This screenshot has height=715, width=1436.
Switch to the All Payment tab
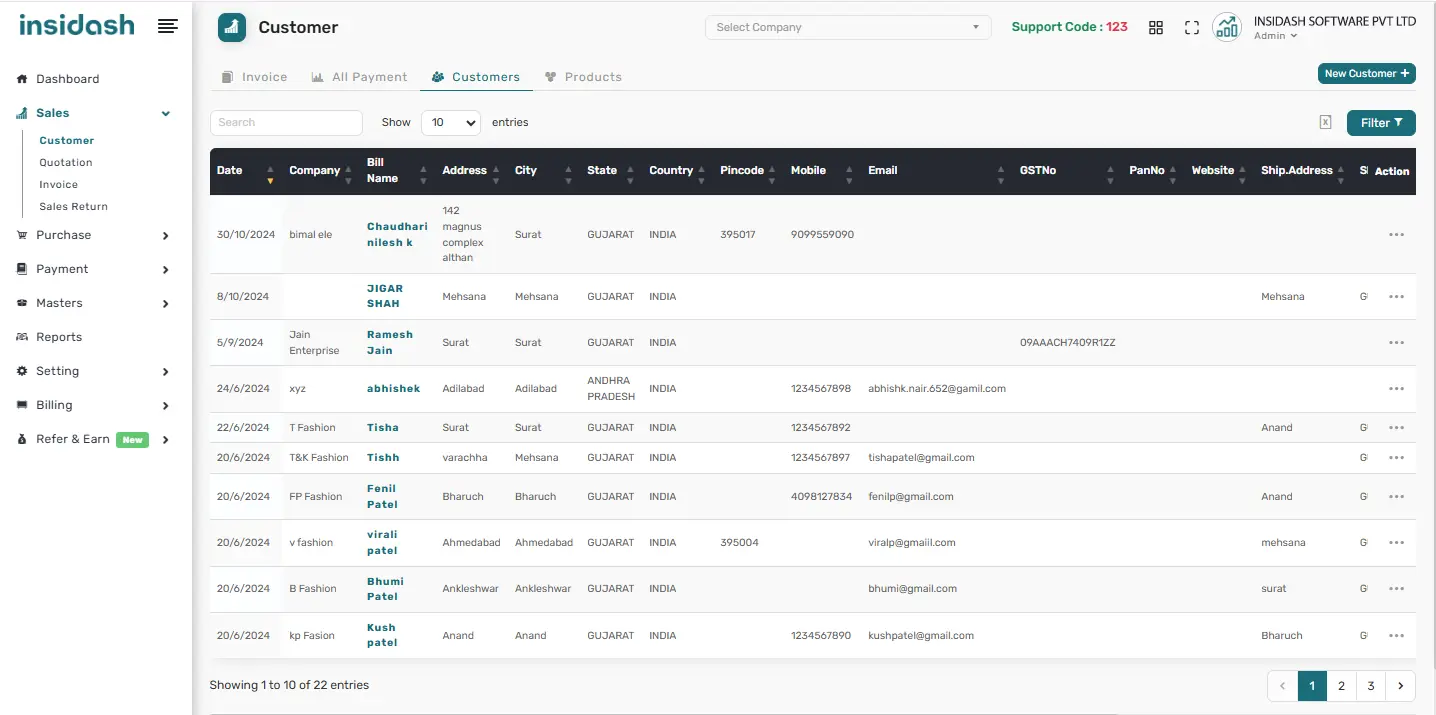point(360,77)
